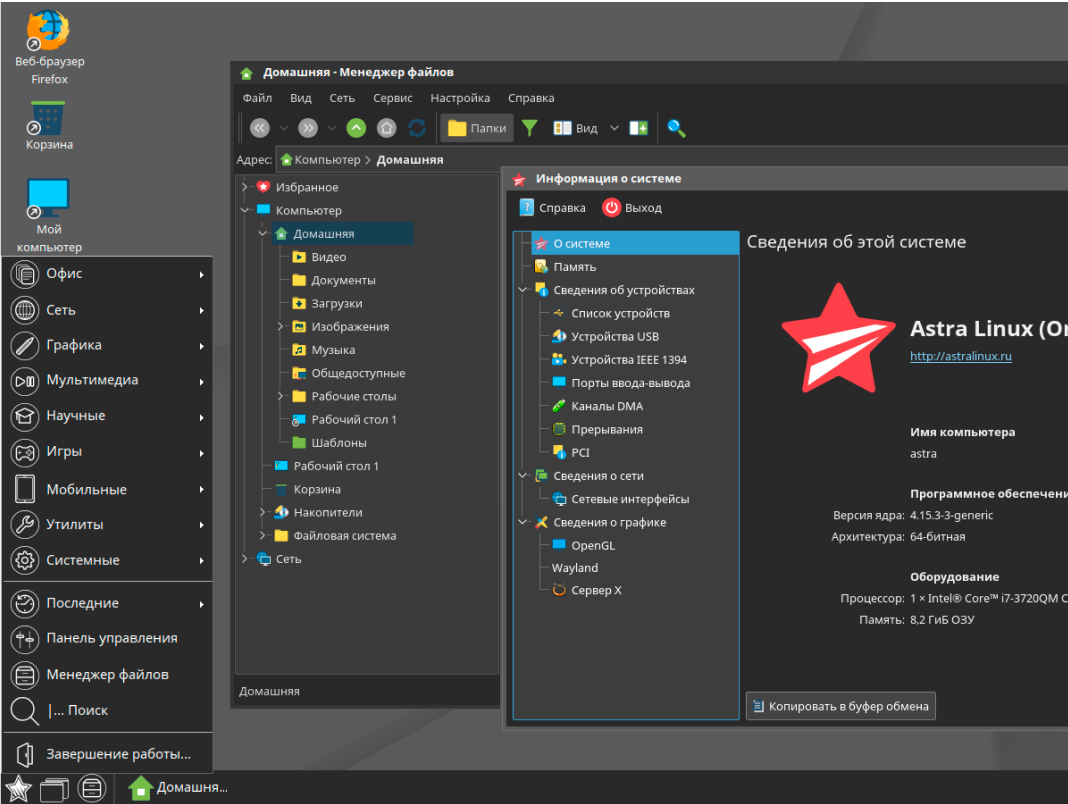Expand the Изображения folder node
Screen dimensions: 1068x804
pyautogui.click(x=281, y=326)
